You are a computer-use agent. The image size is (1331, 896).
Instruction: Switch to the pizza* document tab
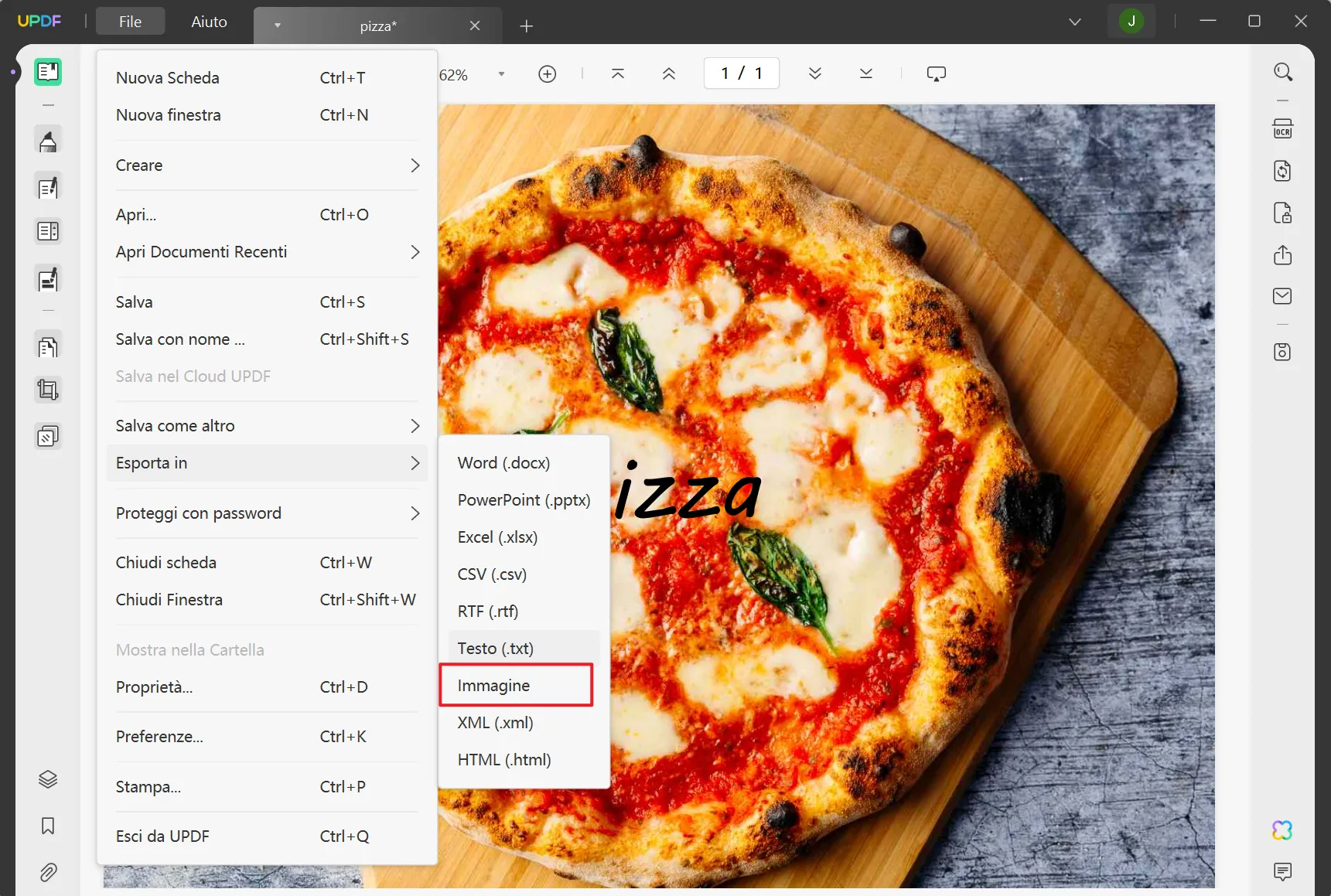377,26
